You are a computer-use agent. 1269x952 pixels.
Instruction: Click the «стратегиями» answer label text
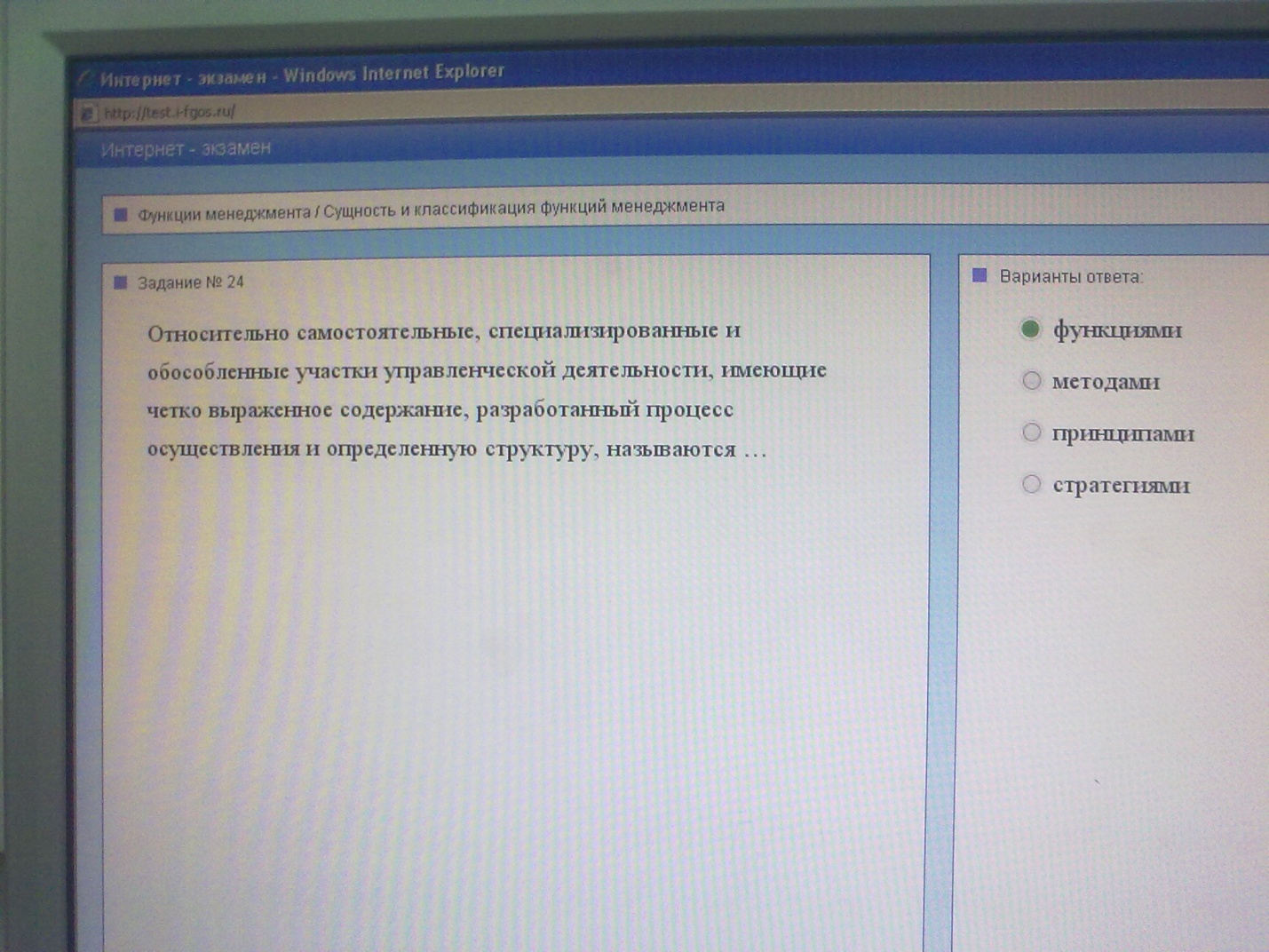coord(1121,485)
